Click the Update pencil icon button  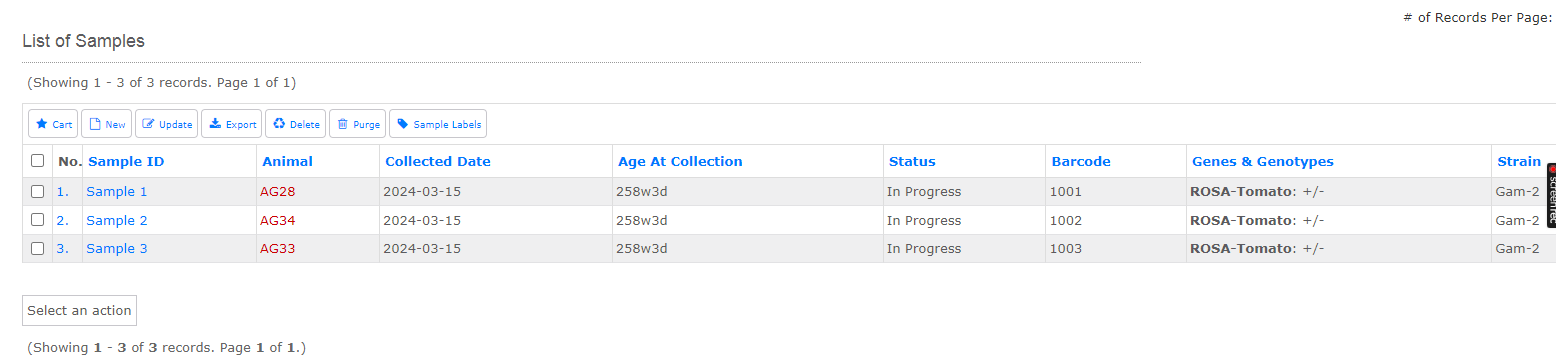click(166, 124)
